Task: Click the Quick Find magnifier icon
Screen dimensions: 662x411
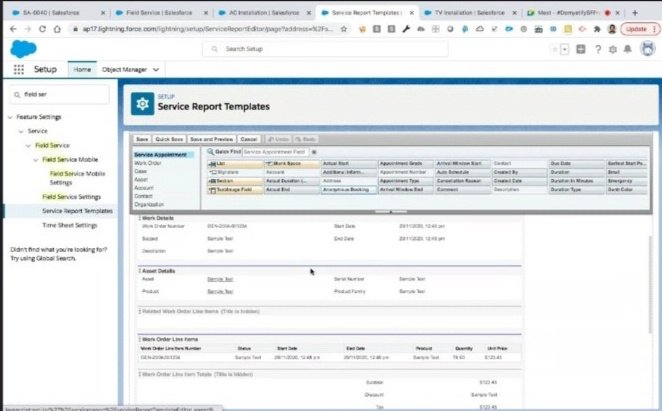Action: (x=210, y=151)
